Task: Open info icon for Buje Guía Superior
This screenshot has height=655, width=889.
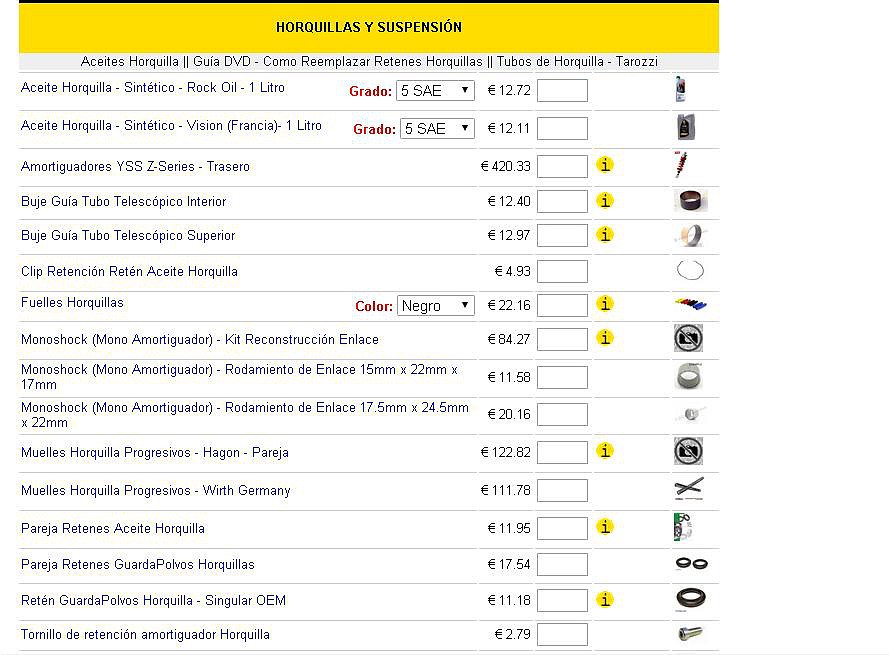Action: [605, 235]
